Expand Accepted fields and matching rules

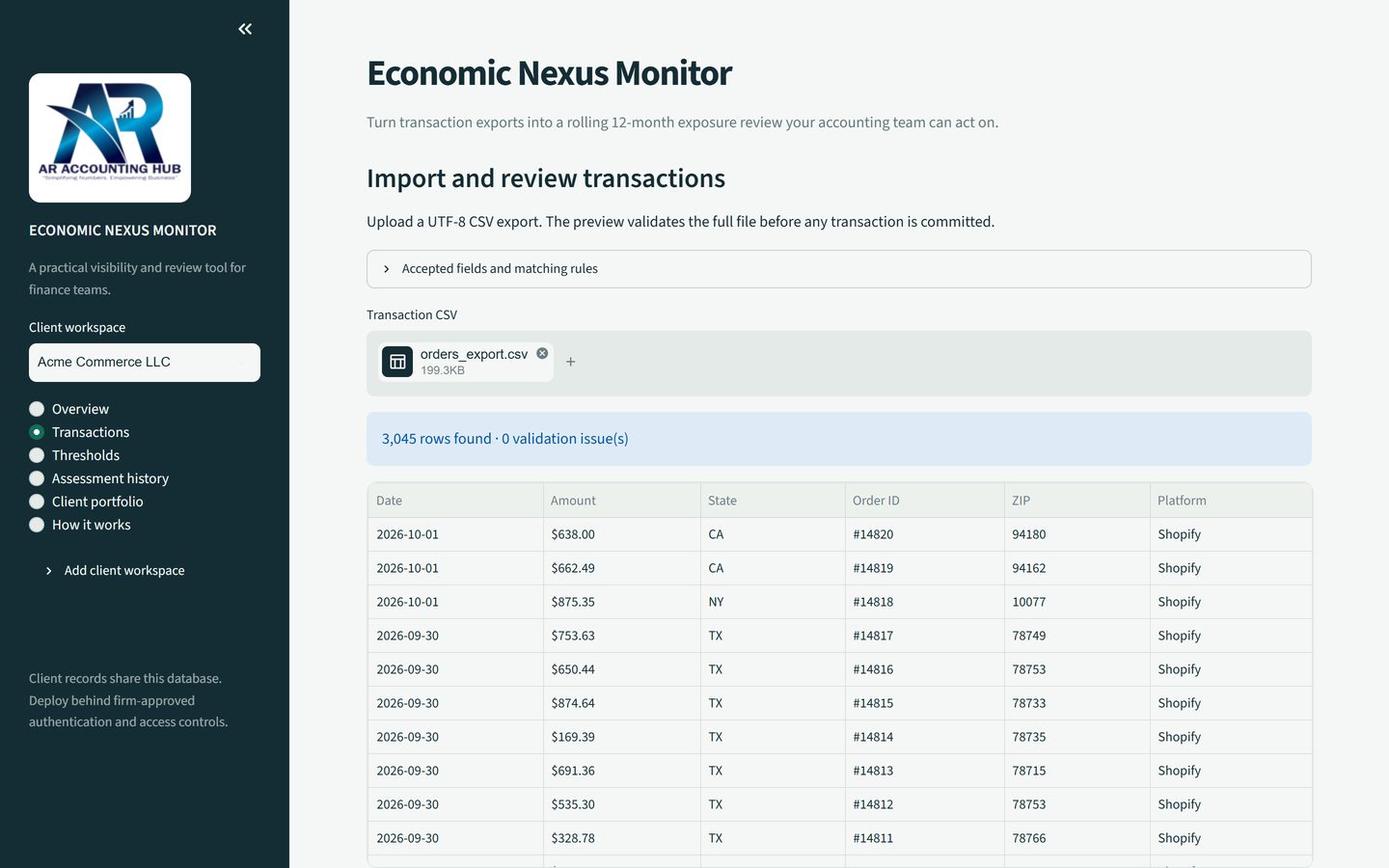(x=839, y=269)
